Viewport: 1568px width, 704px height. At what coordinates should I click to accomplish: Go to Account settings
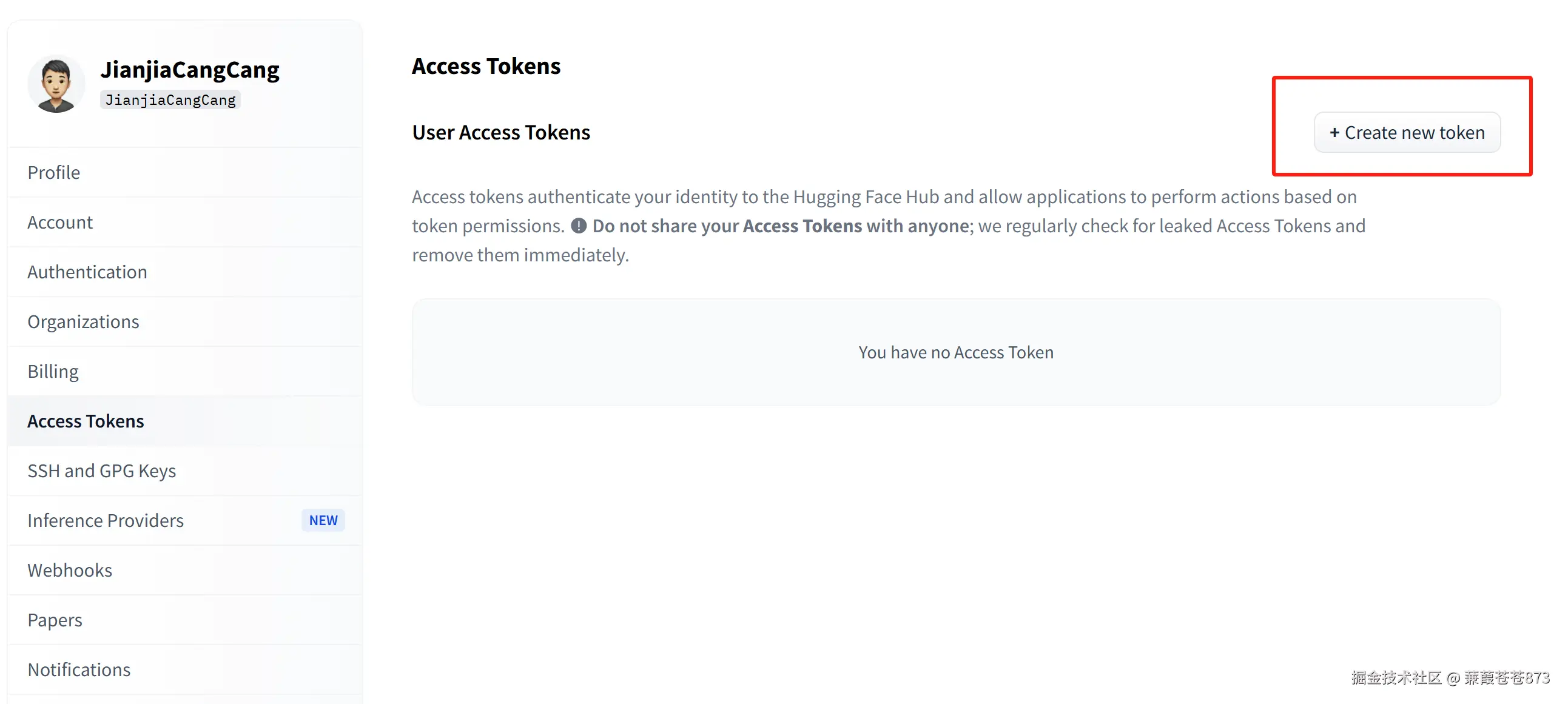pos(59,223)
